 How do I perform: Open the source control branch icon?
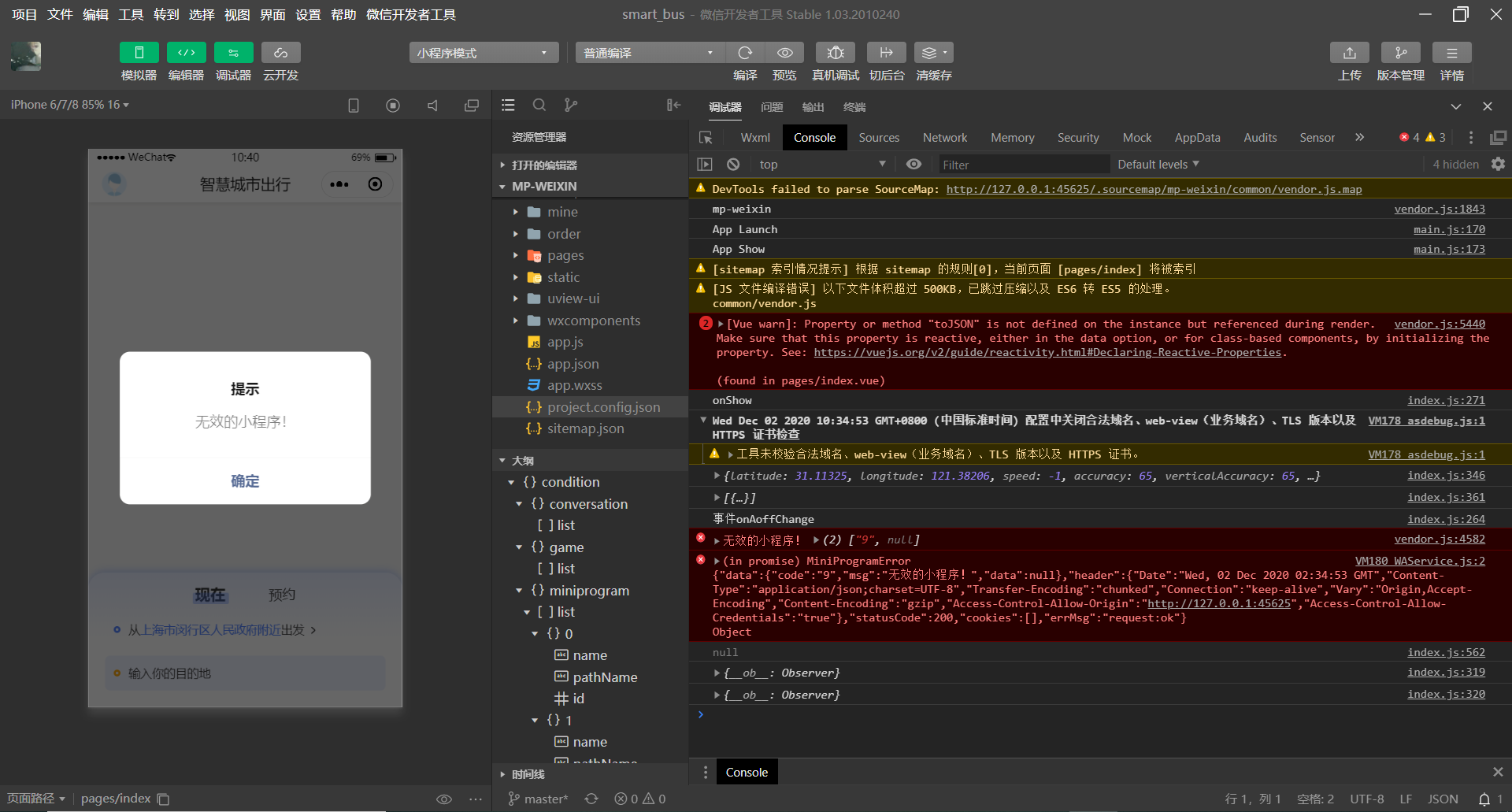click(x=571, y=105)
